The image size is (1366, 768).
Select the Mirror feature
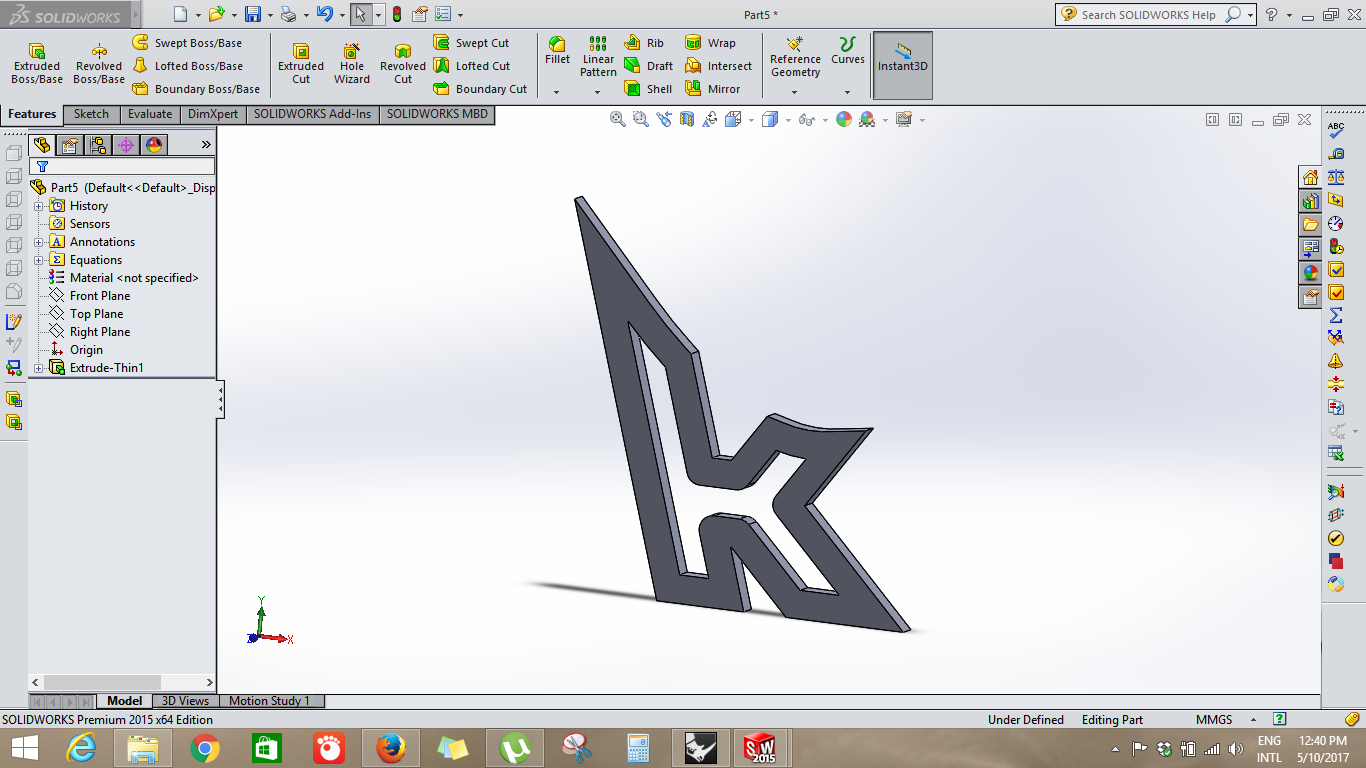[x=712, y=89]
